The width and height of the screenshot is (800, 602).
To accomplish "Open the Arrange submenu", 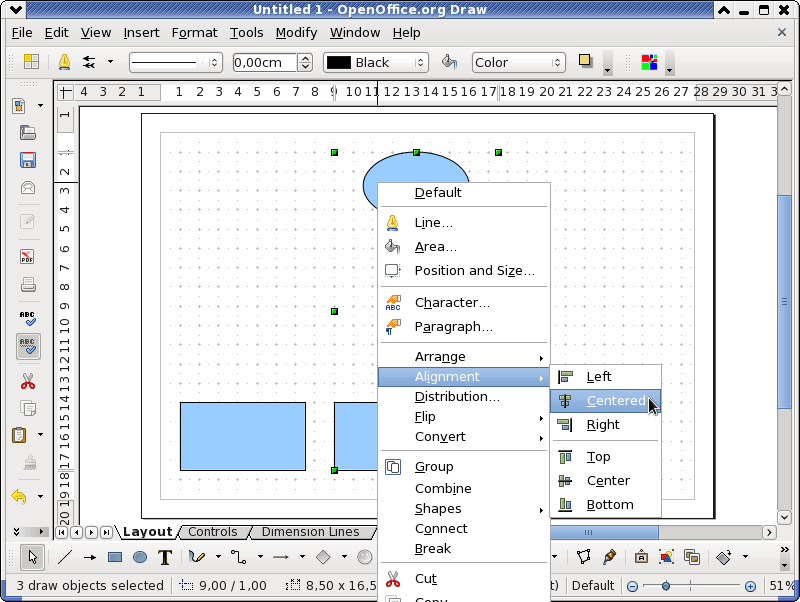I will pos(464,357).
